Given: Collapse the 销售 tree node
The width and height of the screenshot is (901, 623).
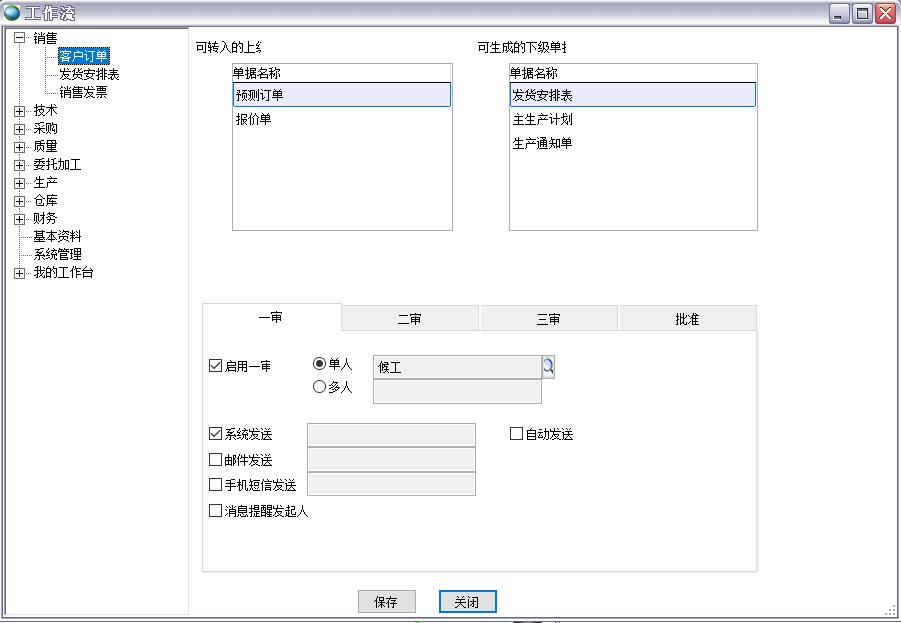Looking at the screenshot, I should (19, 38).
